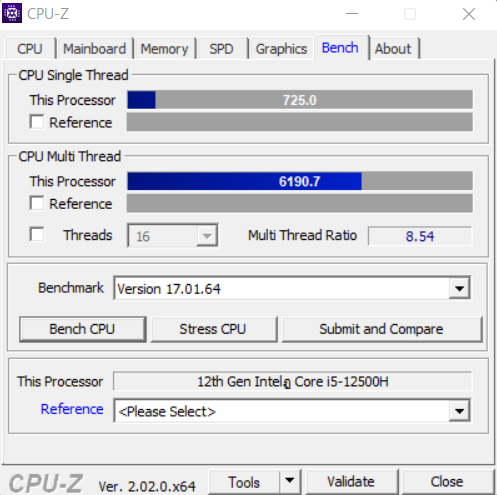Enable the Multi Thread Reference checkbox
This screenshot has width=497, height=495.
click(37, 203)
